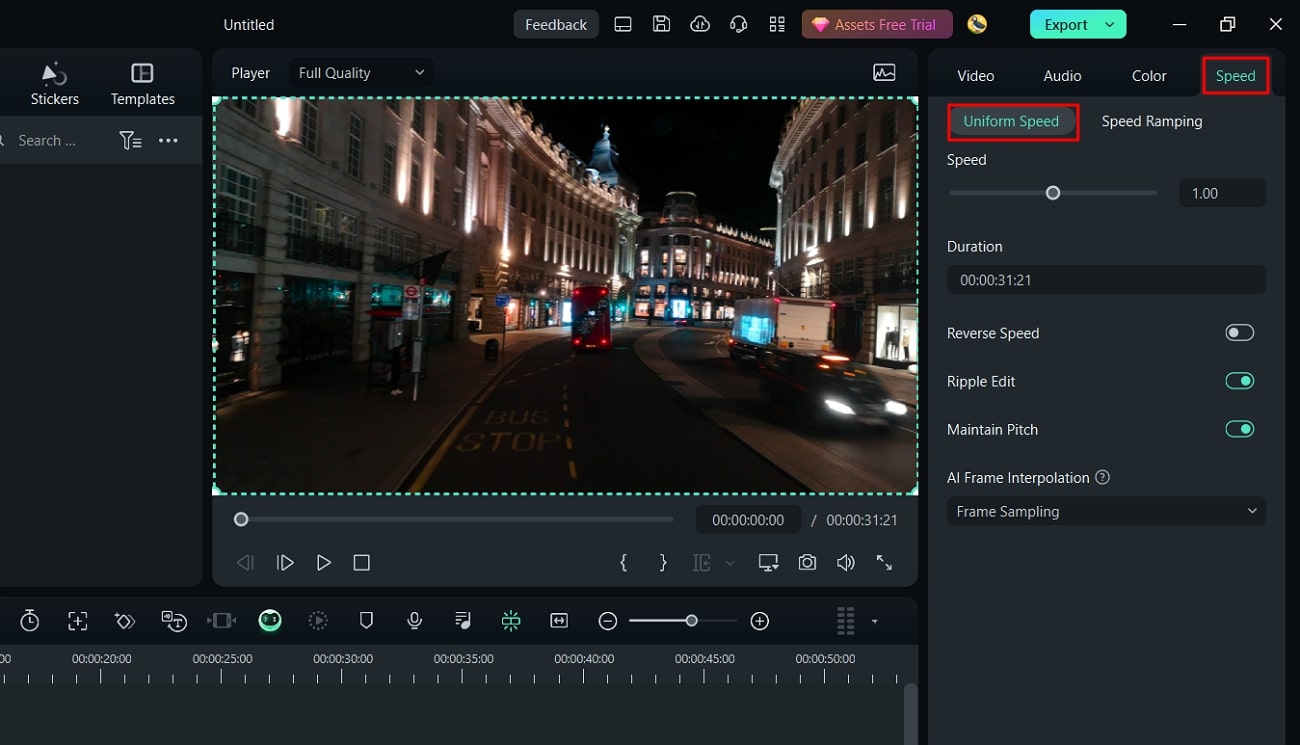
Task: Expand the insert options arrow beside the clip icon
Action: click(730, 563)
